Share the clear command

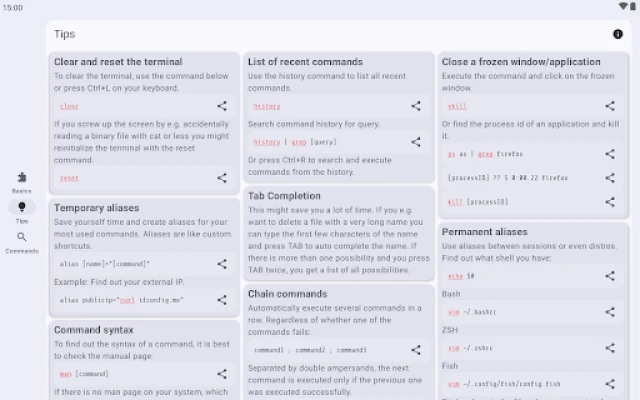click(222, 105)
